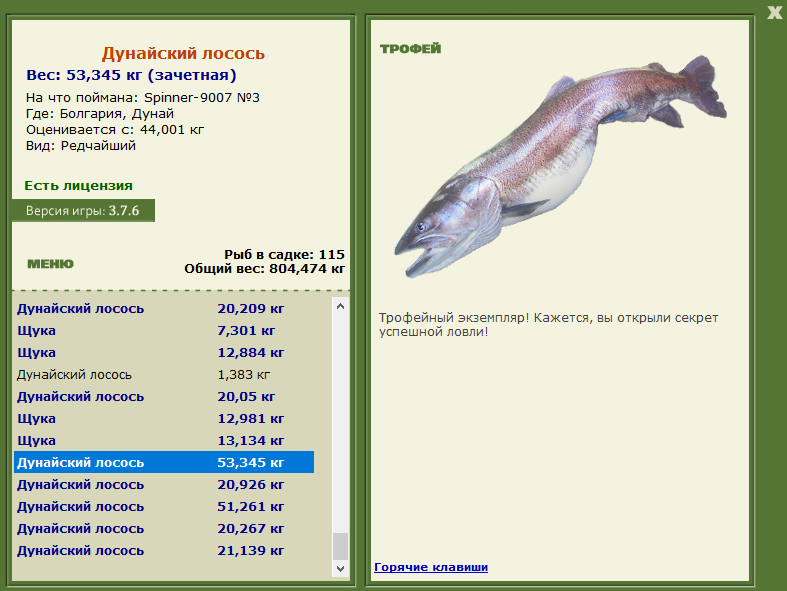
Task: Click the Рыб в садке: 115 text
Action: (x=284, y=255)
